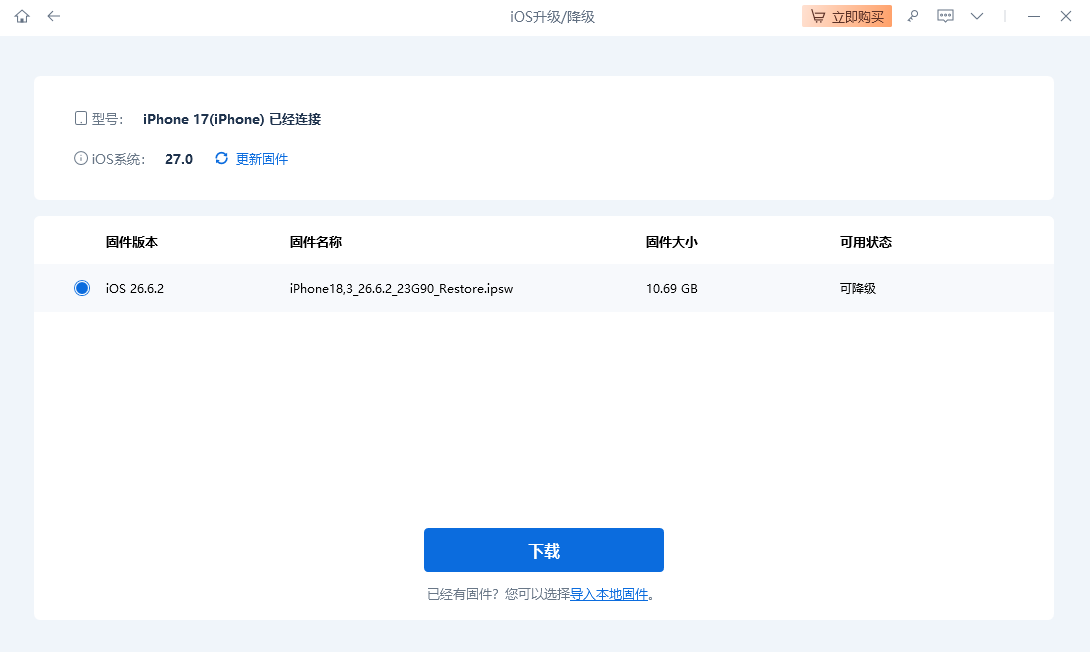The height and width of the screenshot is (652, 1090).
Task: Open the key registration icon
Action: pos(913,16)
